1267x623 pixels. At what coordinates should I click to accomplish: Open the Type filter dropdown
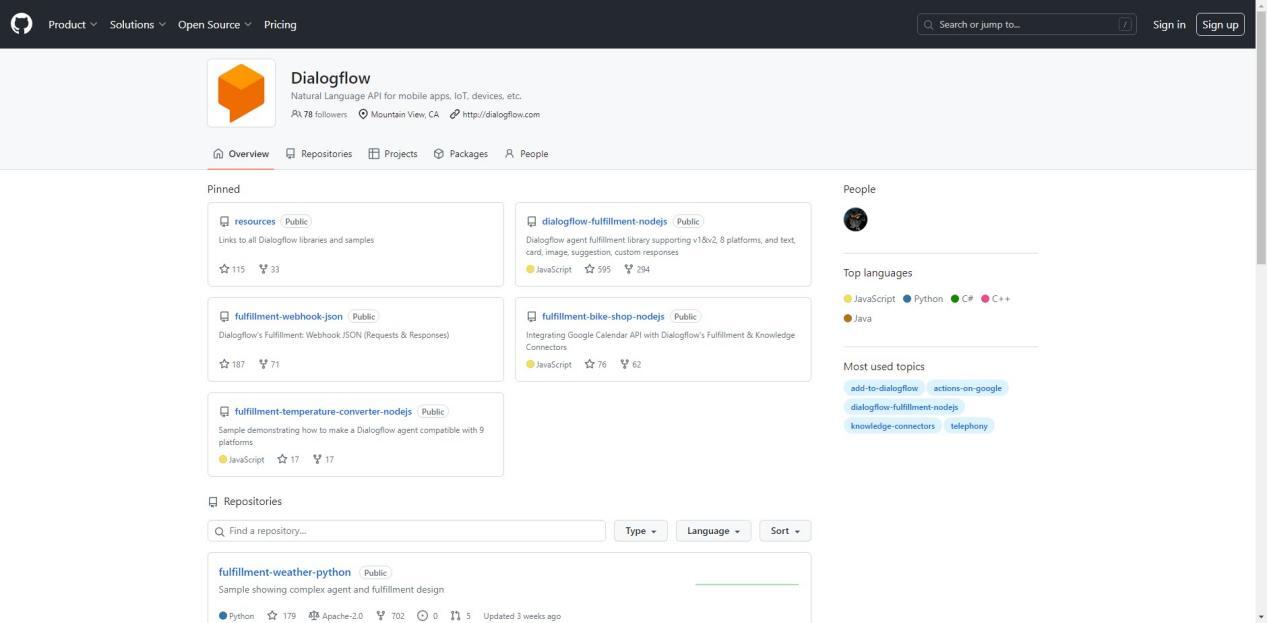(x=640, y=531)
